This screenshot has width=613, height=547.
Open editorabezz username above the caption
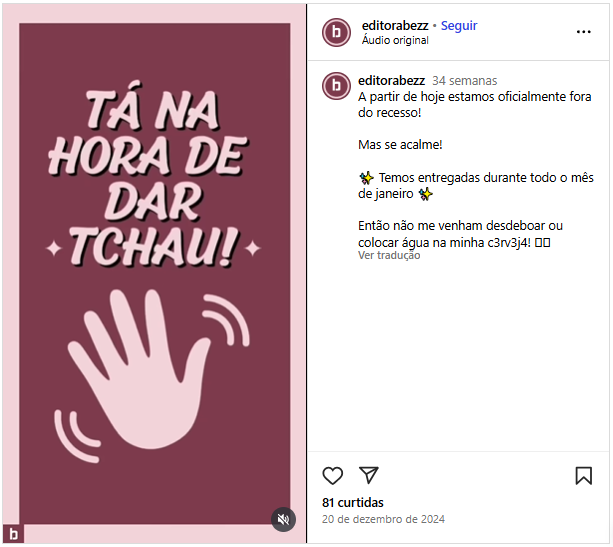click(x=391, y=81)
